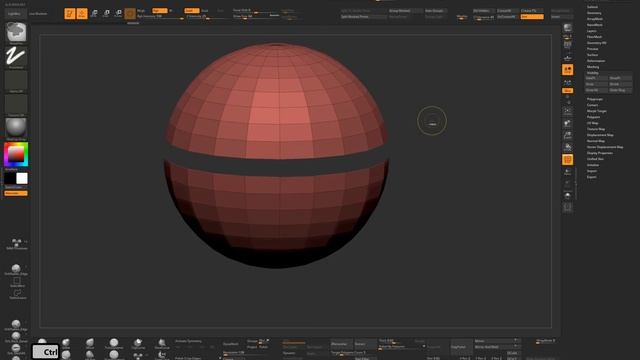The height and width of the screenshot is (360, 640).
Task: Click the Zoom3D icon on right shelf
Action: pyautogui.click(x=568, y=135)
